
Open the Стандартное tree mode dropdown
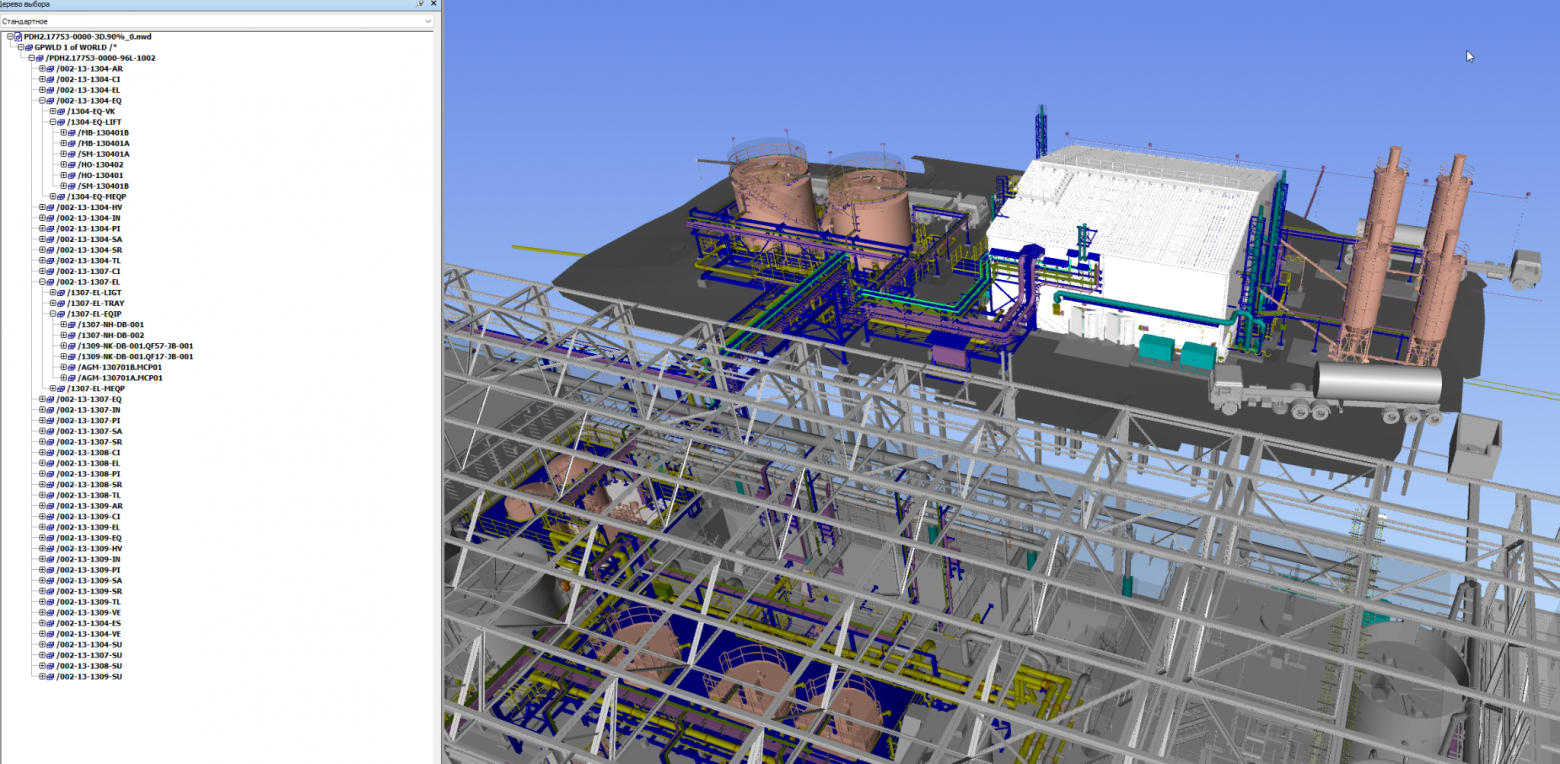218,21
